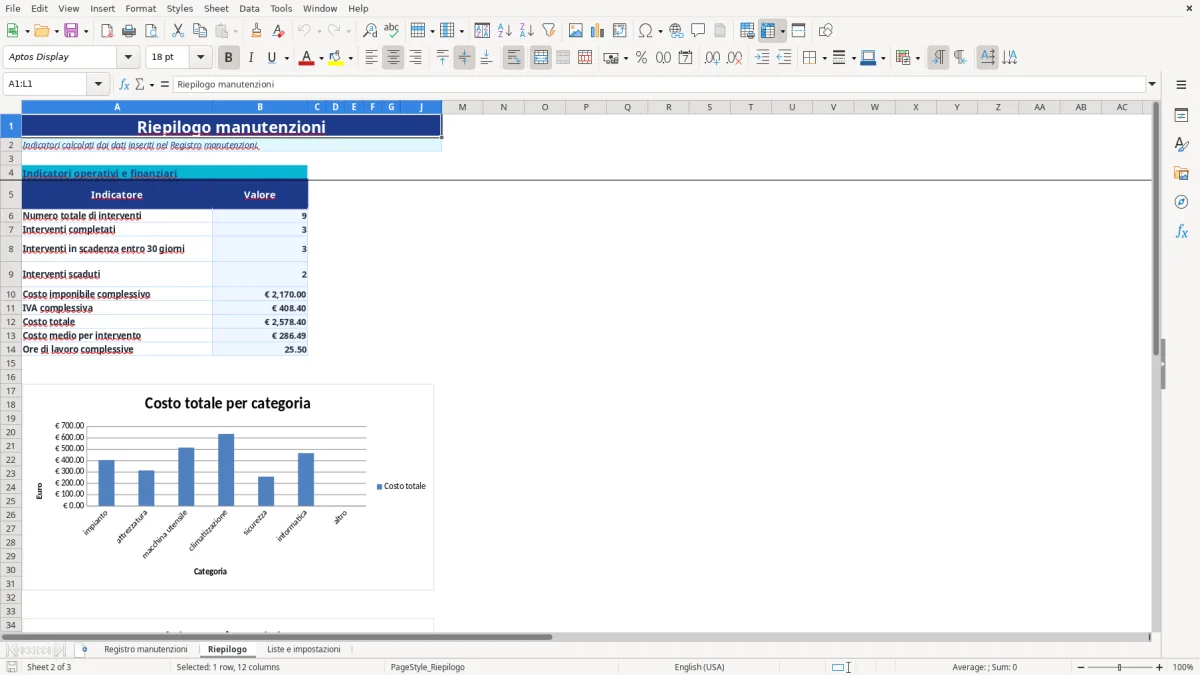The height and width of the screenshot is (675, 1200).
Task: Insert a chart using the toolbar icon
Action: click(x=598, y=31)
